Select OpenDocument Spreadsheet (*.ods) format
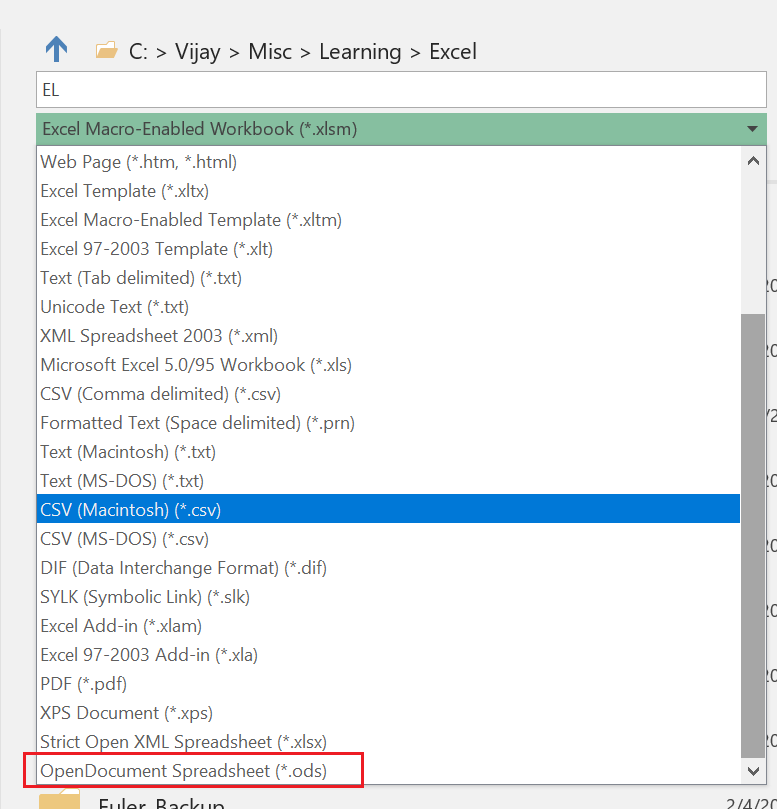 coord(388,771)
